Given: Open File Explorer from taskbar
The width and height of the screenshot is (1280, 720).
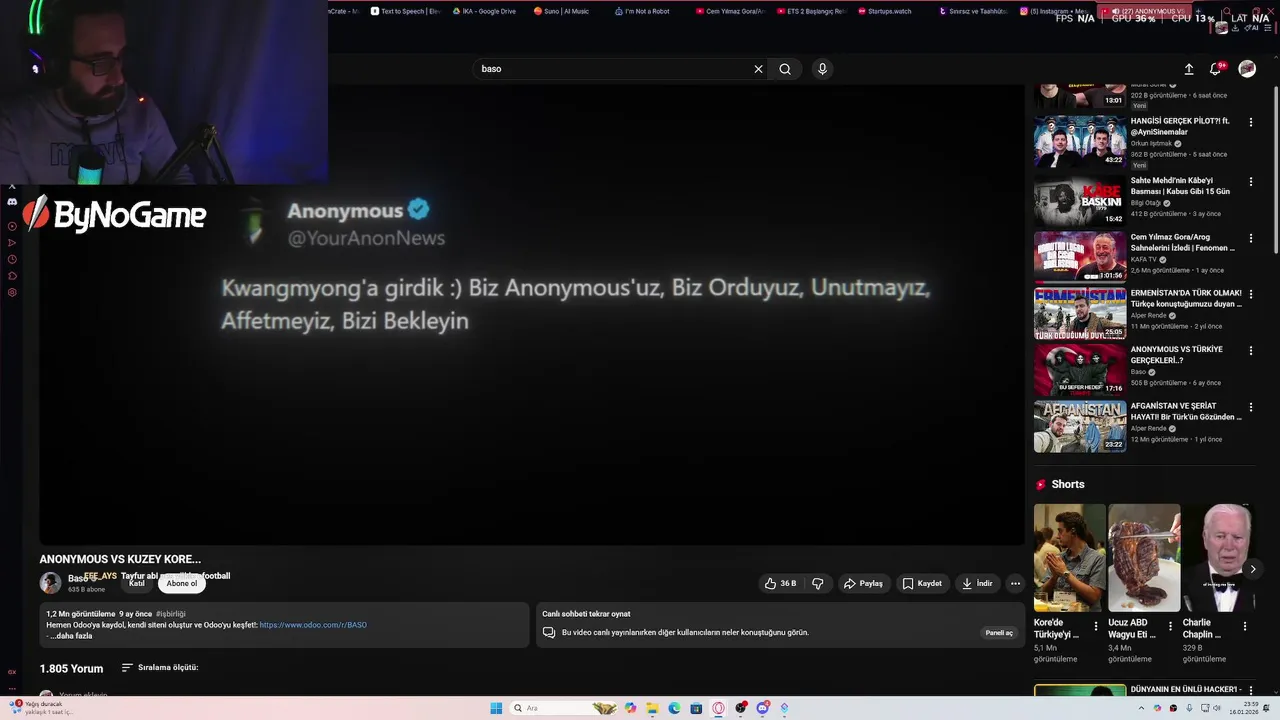Looking at the screenshot, I should pyautogui.click(x=652, y=708).
